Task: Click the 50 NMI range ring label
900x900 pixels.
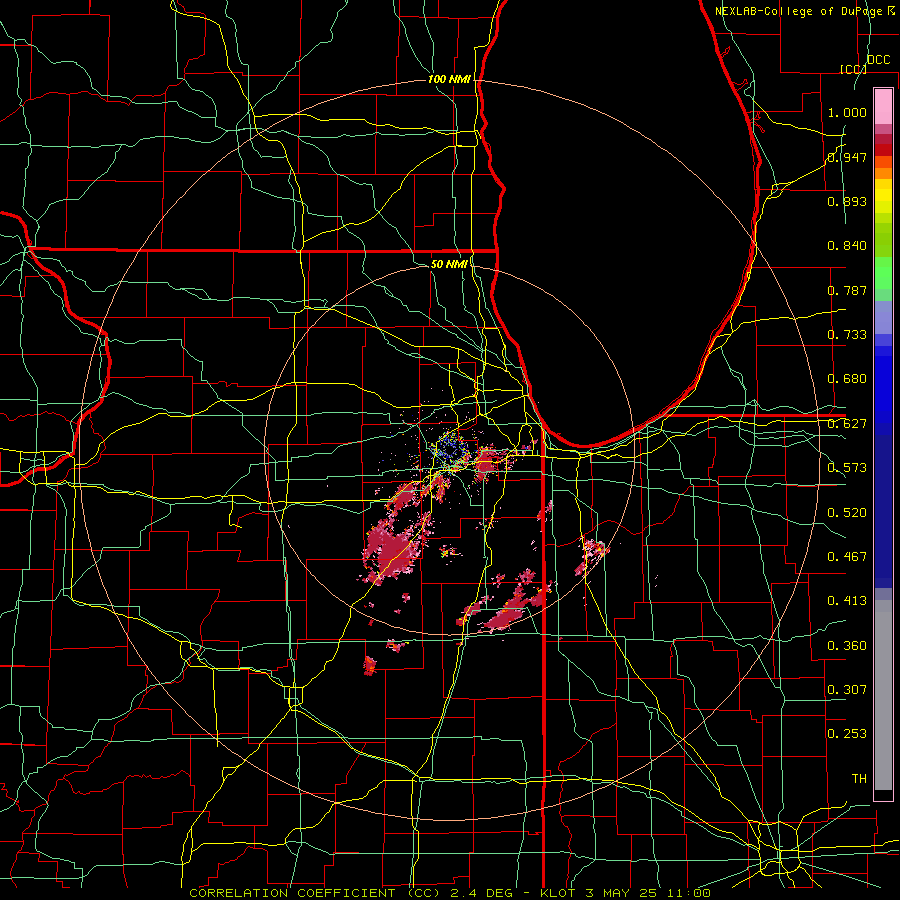Action: 449,264
